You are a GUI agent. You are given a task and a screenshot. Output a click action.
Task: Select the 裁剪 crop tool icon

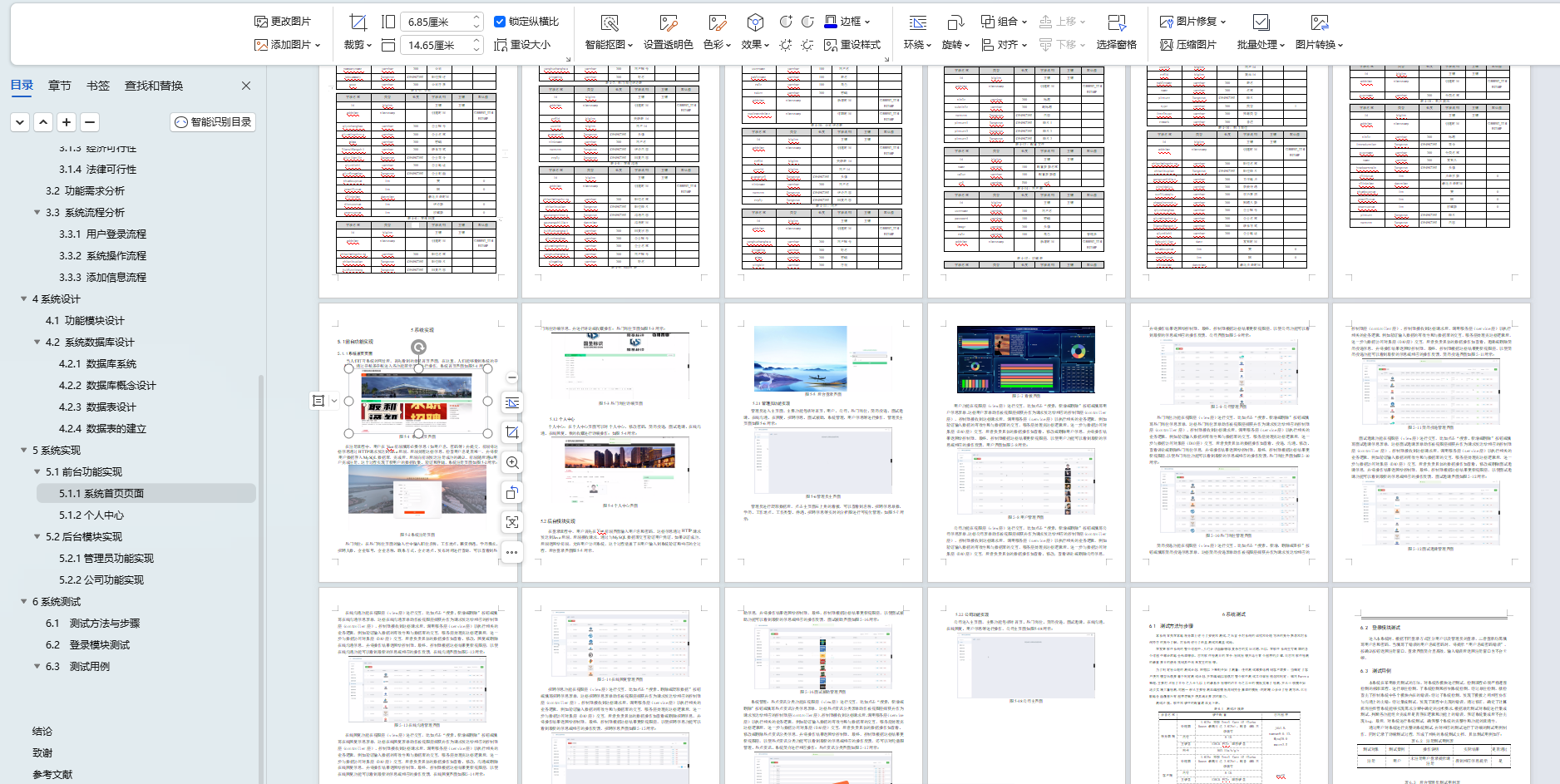[358, 22]
